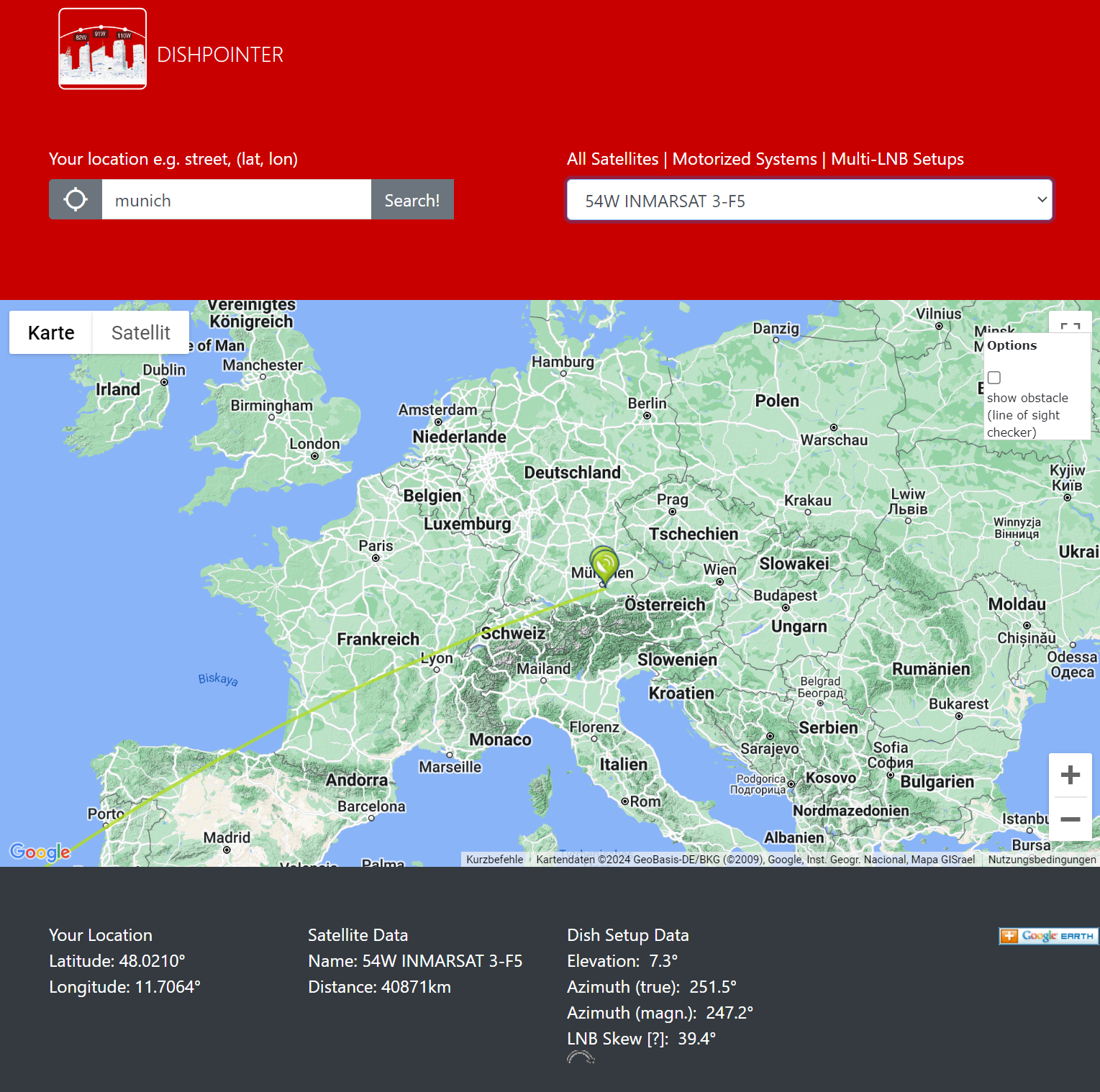Click the location input field
This screenshot has height=1092, width=1100.
pyautogui.click(x=236, y=200)
